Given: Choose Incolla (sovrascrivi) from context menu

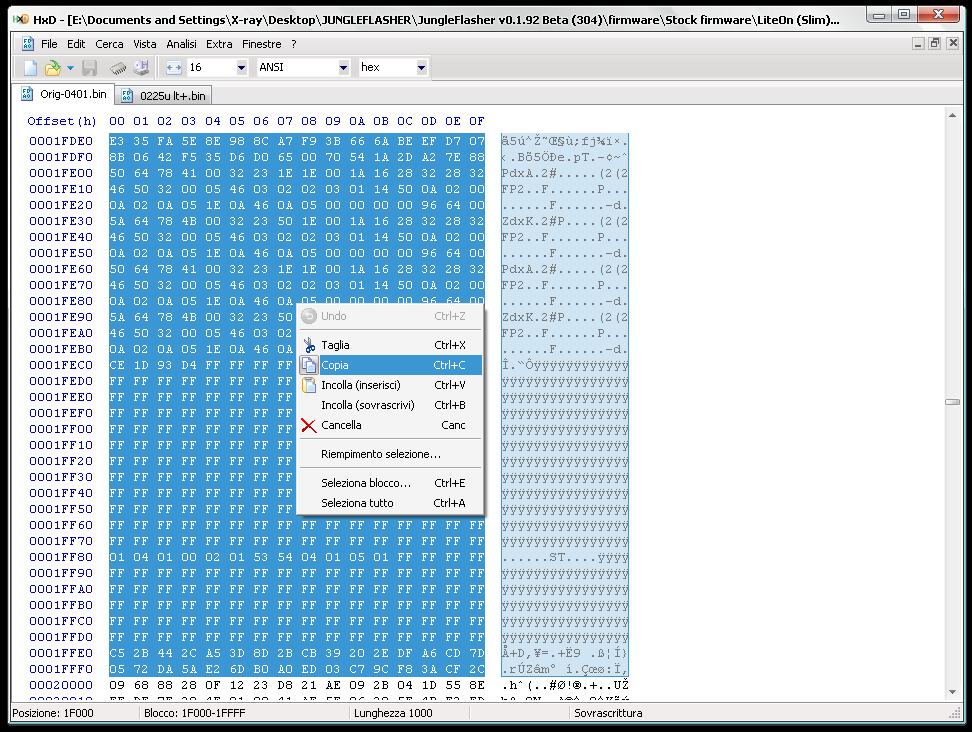Looking at the screenshot, I should pos(391,405).
